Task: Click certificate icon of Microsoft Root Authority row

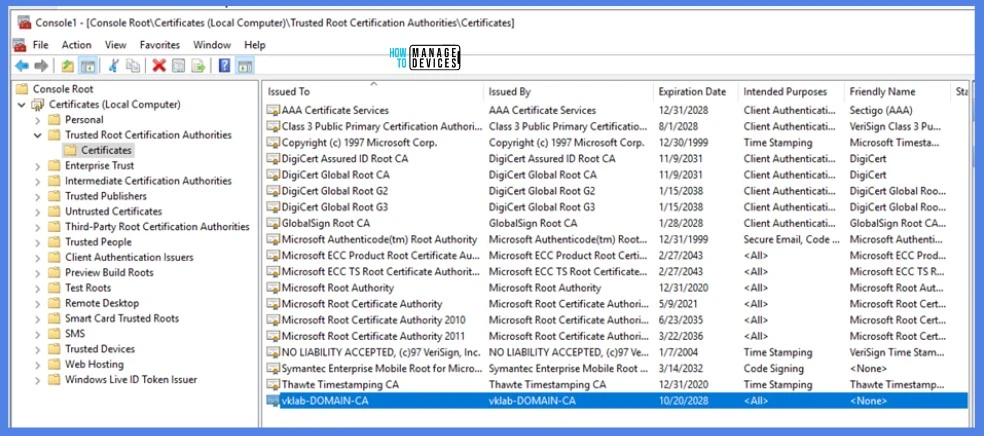Action: click(273, 288)
